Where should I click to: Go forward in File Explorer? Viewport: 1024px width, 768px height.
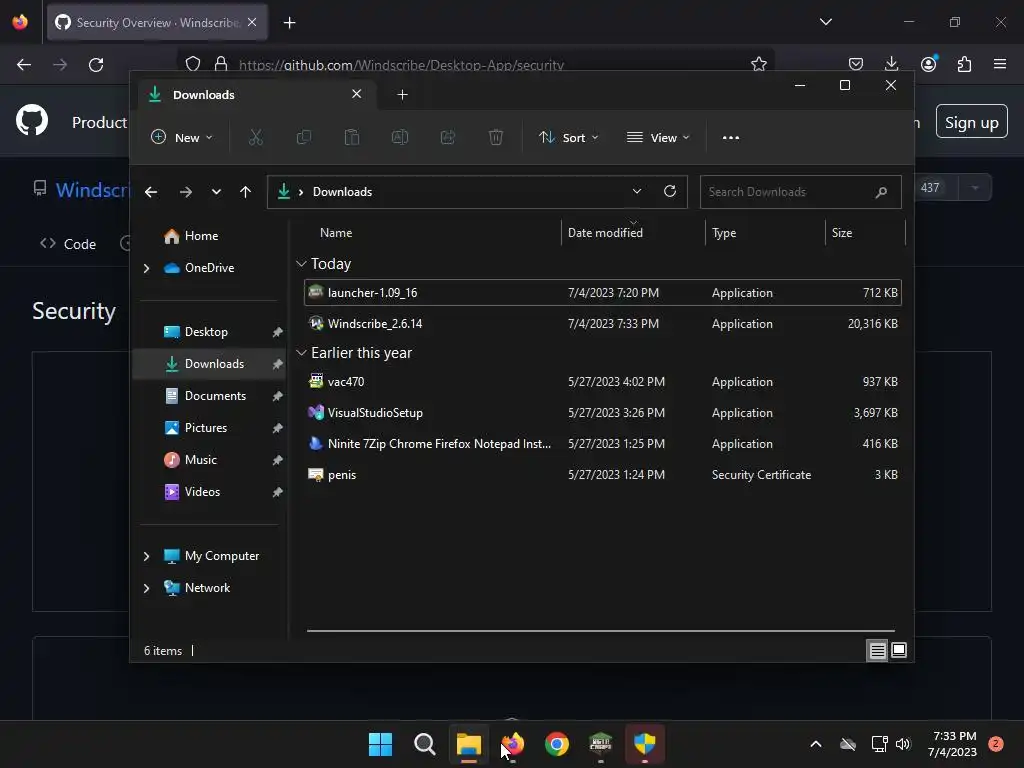pos(185,192)
